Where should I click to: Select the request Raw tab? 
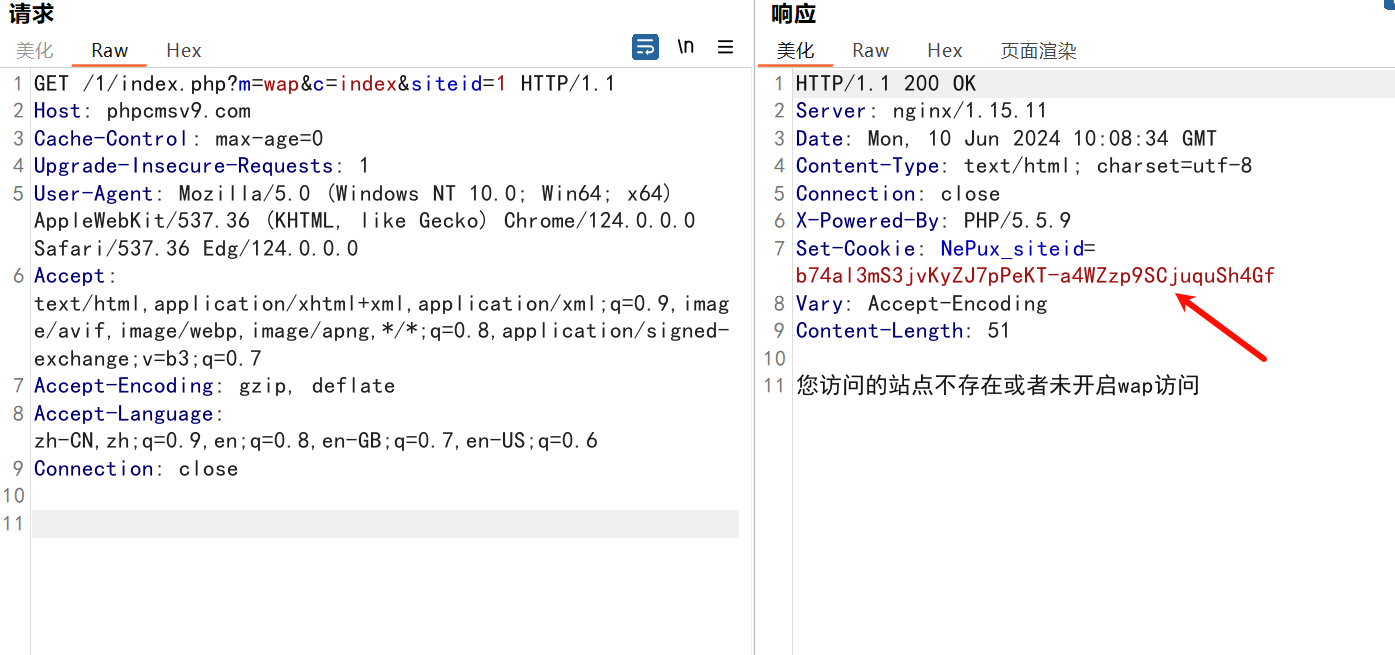tap(109, 50)
